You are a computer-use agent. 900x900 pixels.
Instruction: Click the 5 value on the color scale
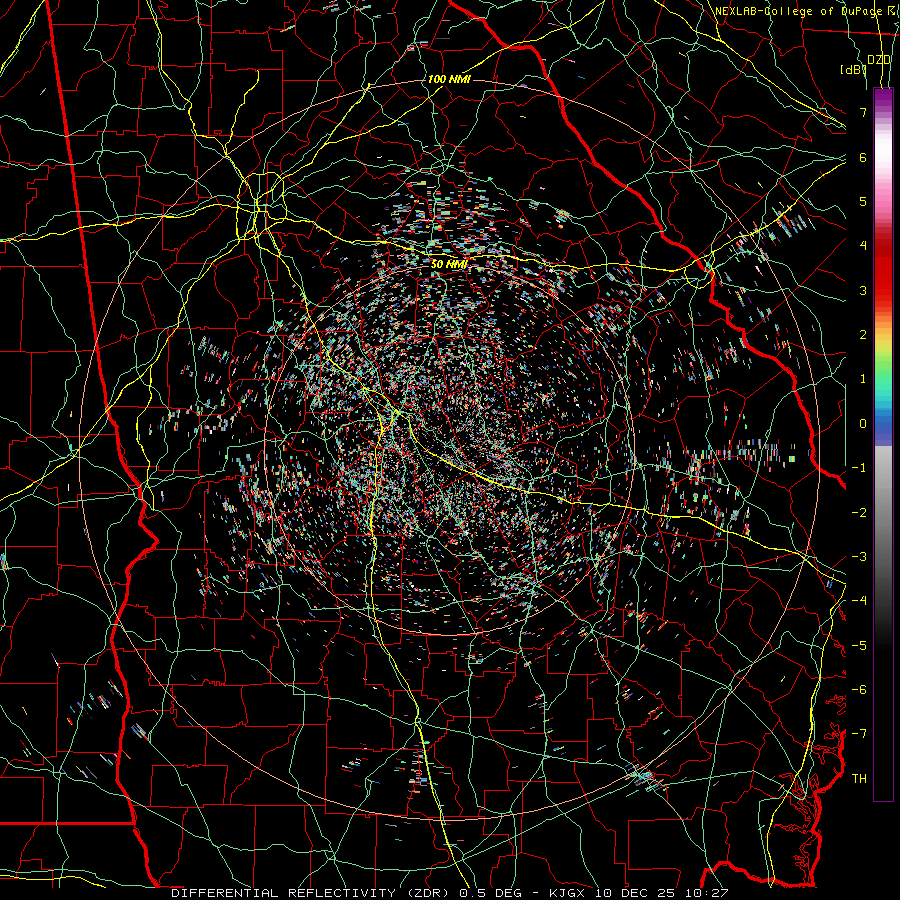(863, 201)
